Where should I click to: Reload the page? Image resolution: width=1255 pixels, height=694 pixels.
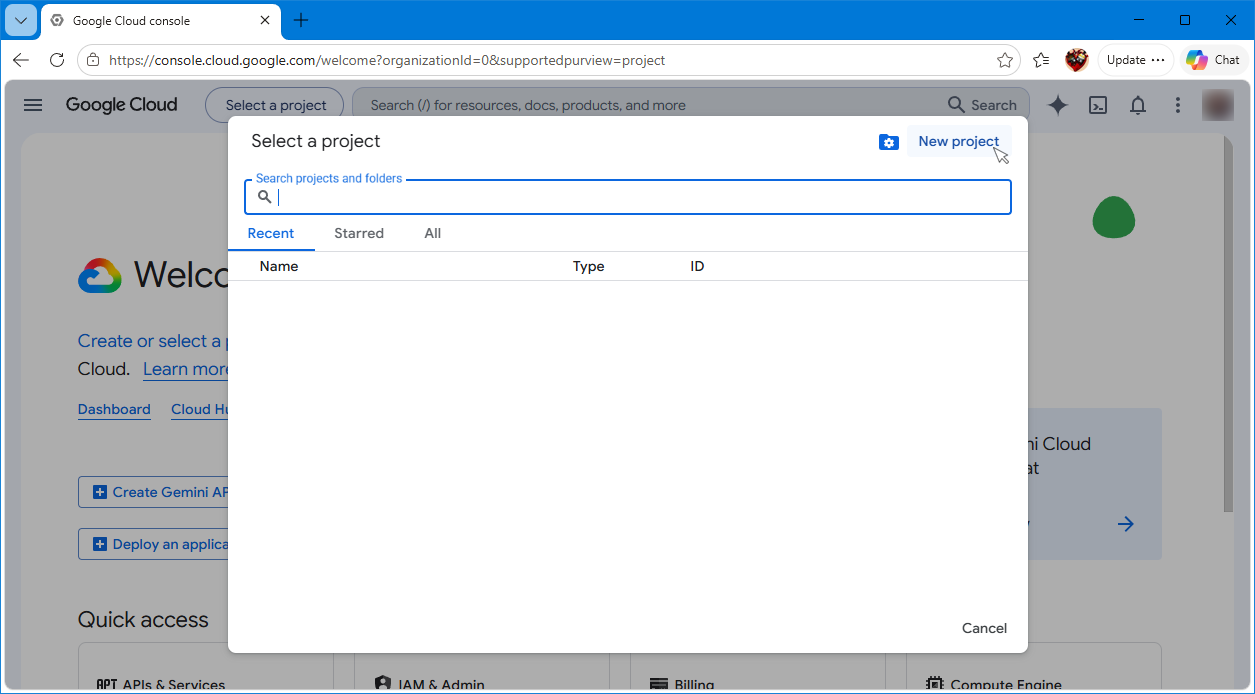(57, 60)
